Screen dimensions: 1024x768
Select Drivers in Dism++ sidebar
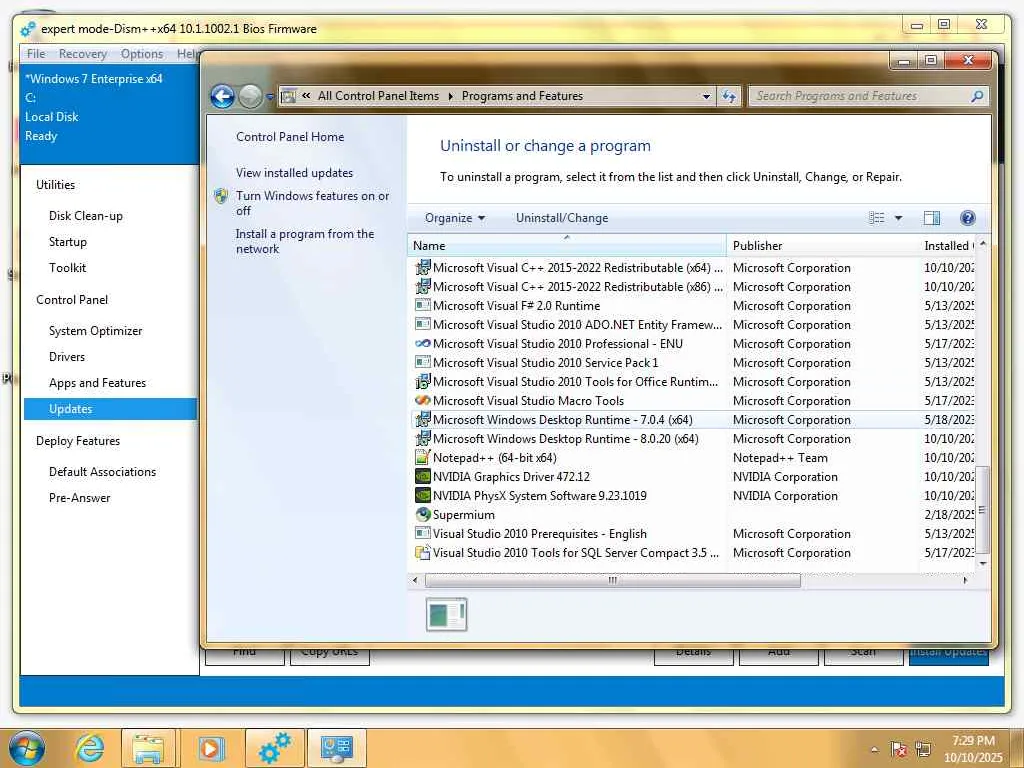tap(67, 357)
